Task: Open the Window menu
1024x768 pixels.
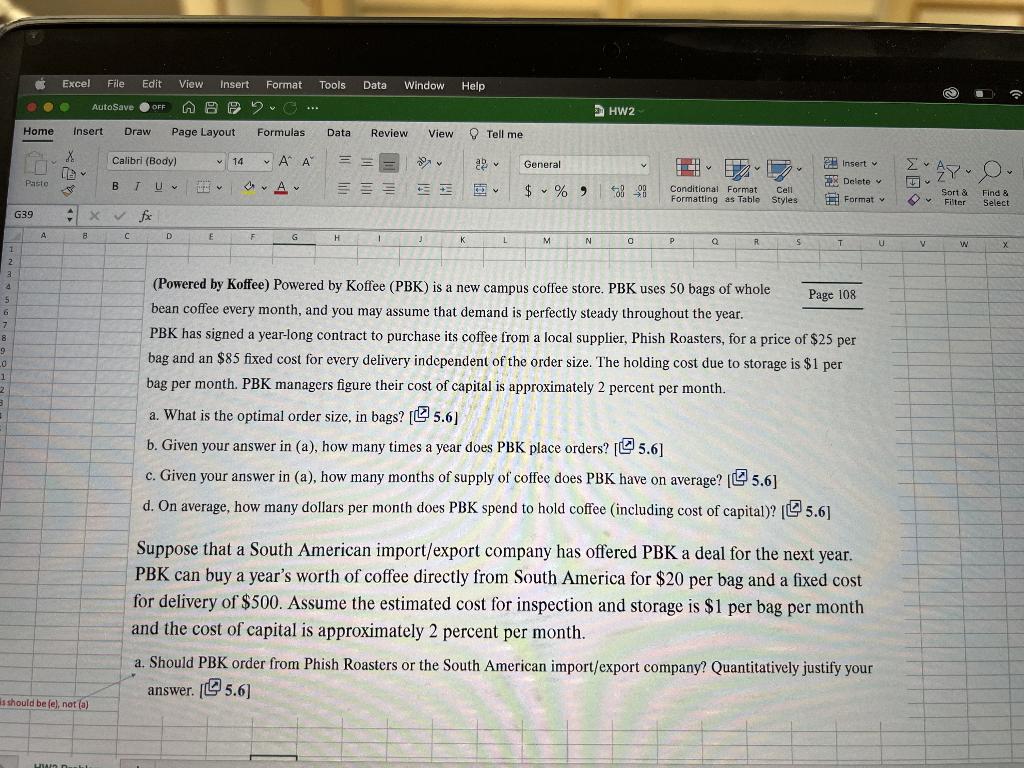Action: [x=424, y=86]
